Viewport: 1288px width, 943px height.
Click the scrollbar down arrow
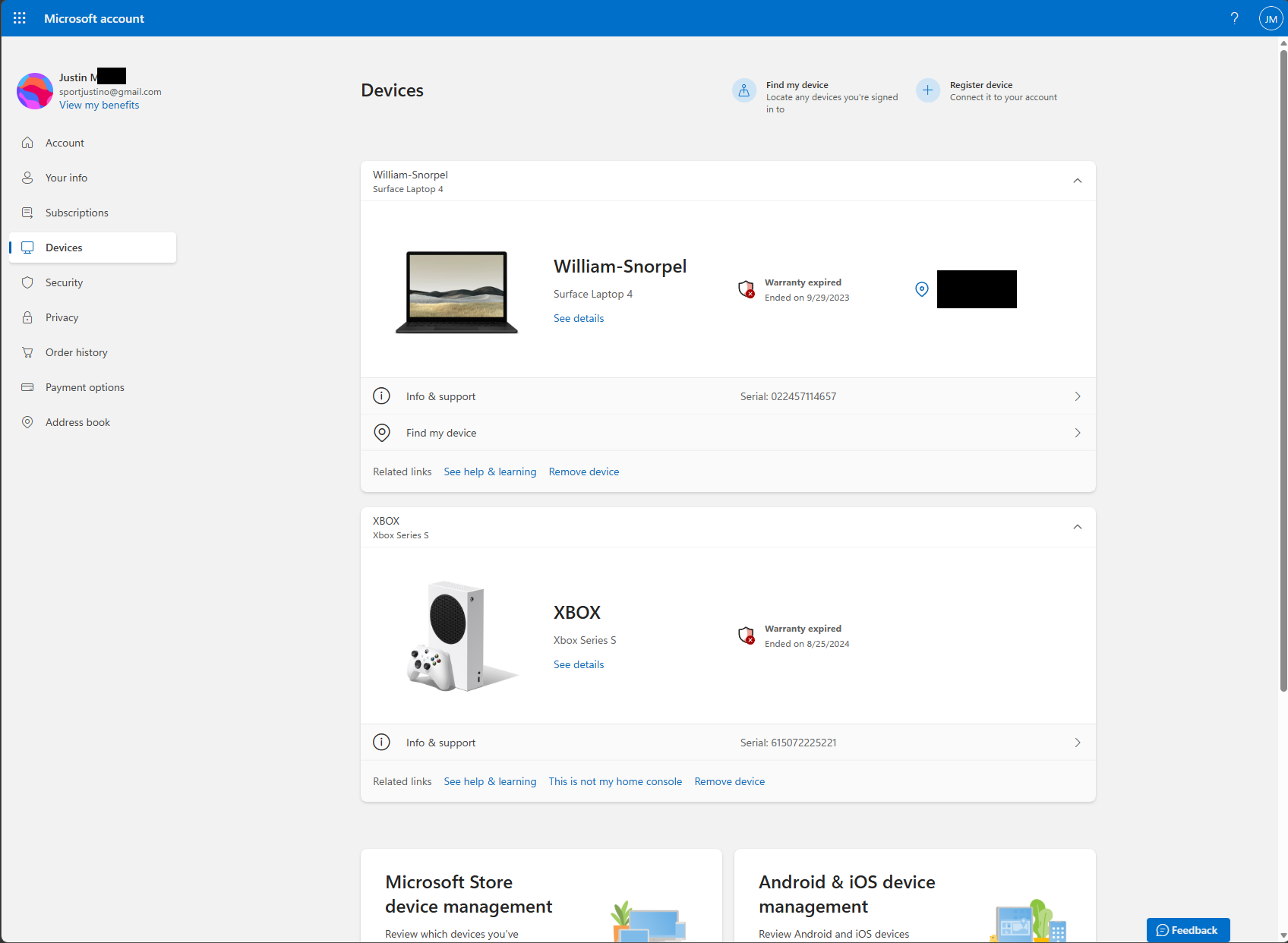tap(1283, 935)
